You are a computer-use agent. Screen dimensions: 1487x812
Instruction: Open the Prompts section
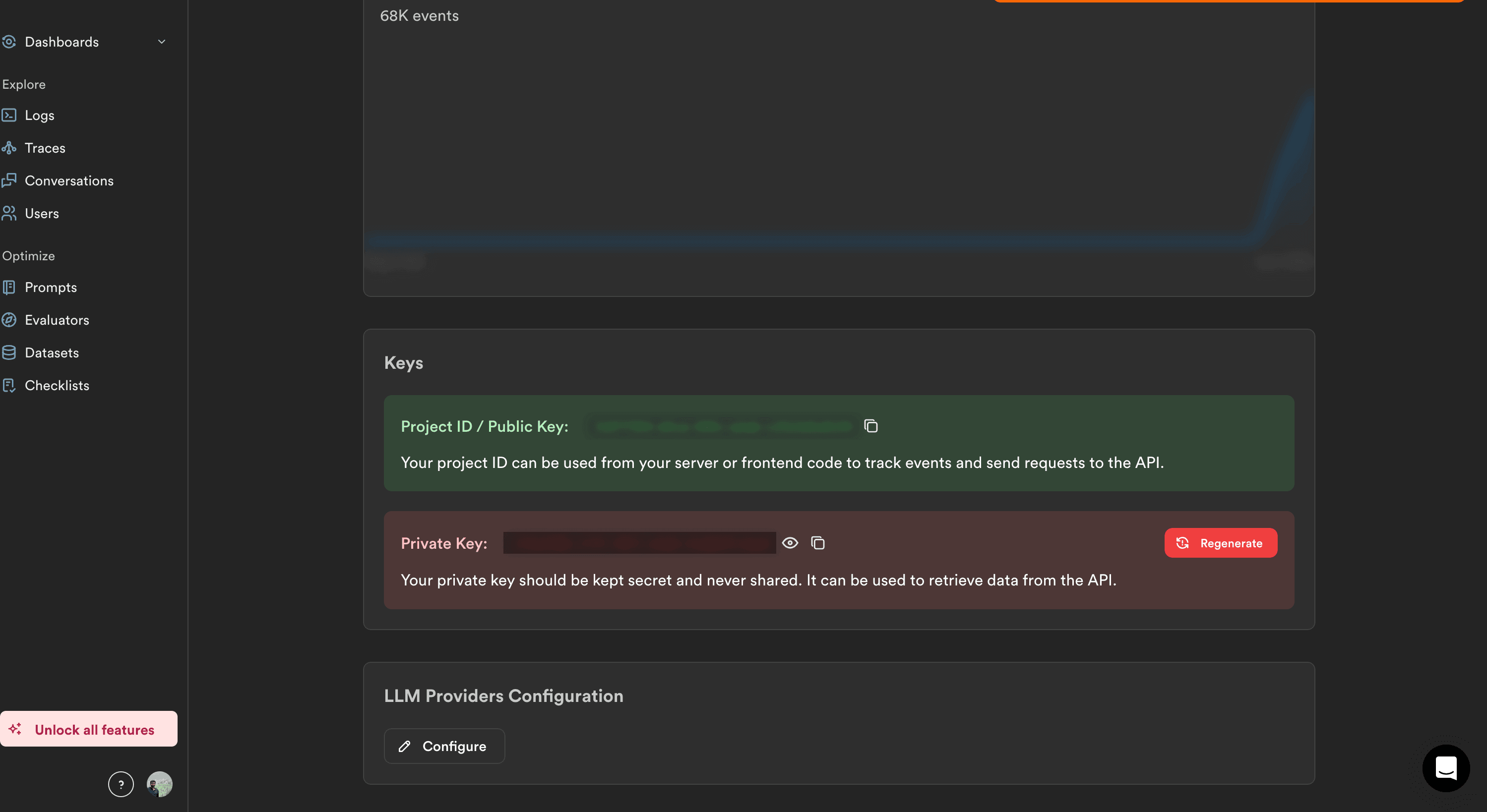click(51, 288)
